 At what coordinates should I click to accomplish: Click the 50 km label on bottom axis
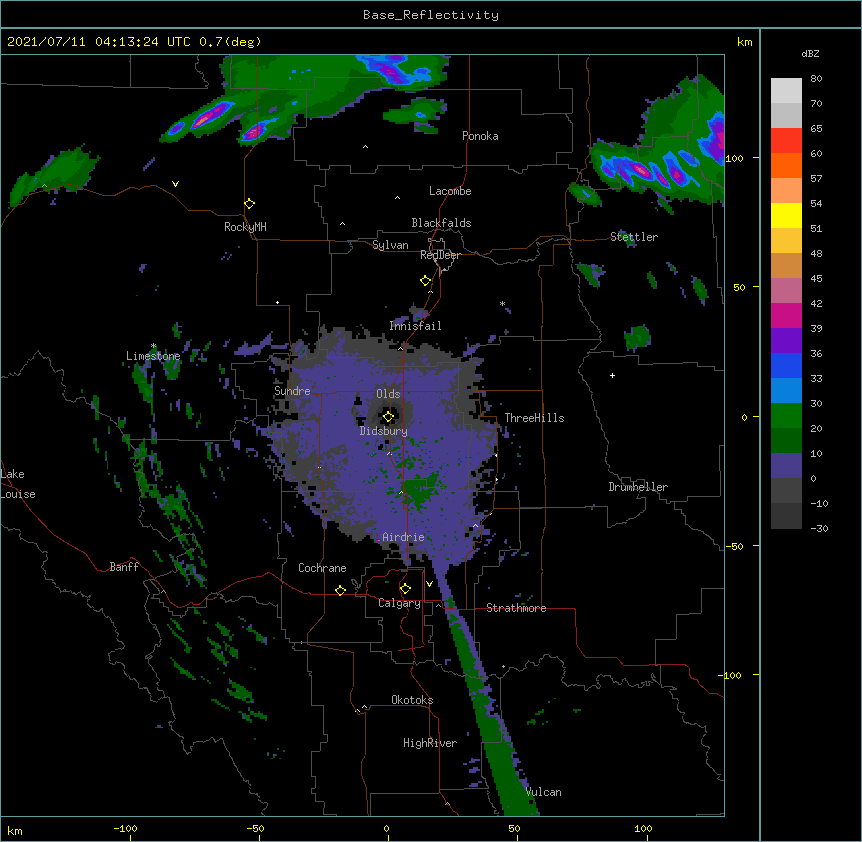(514, 828)
